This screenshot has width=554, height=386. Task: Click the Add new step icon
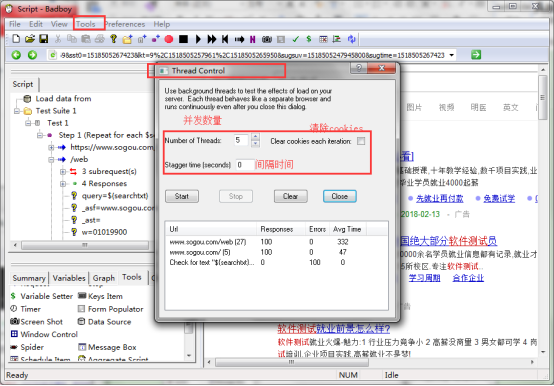click(155, 39)
